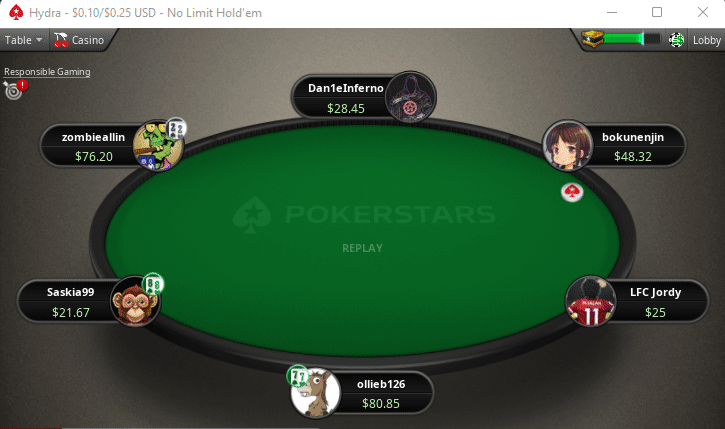Click bokunenjin's anime avatar

pos(567,146)
